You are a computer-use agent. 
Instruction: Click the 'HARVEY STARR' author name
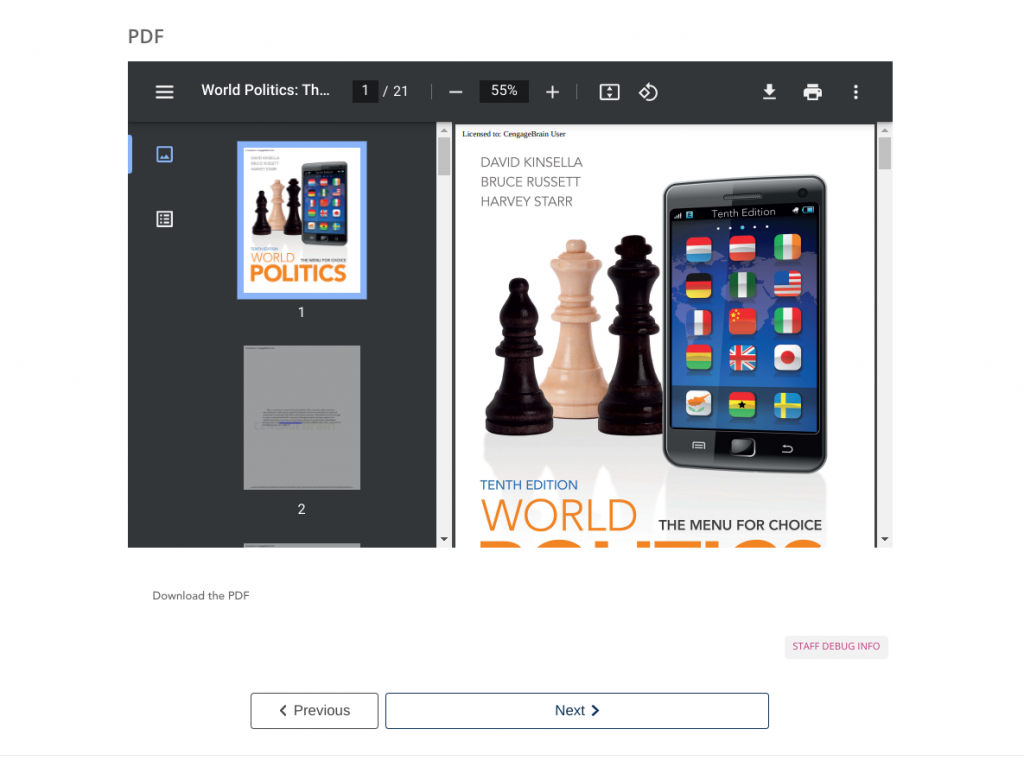coord(526,201)
